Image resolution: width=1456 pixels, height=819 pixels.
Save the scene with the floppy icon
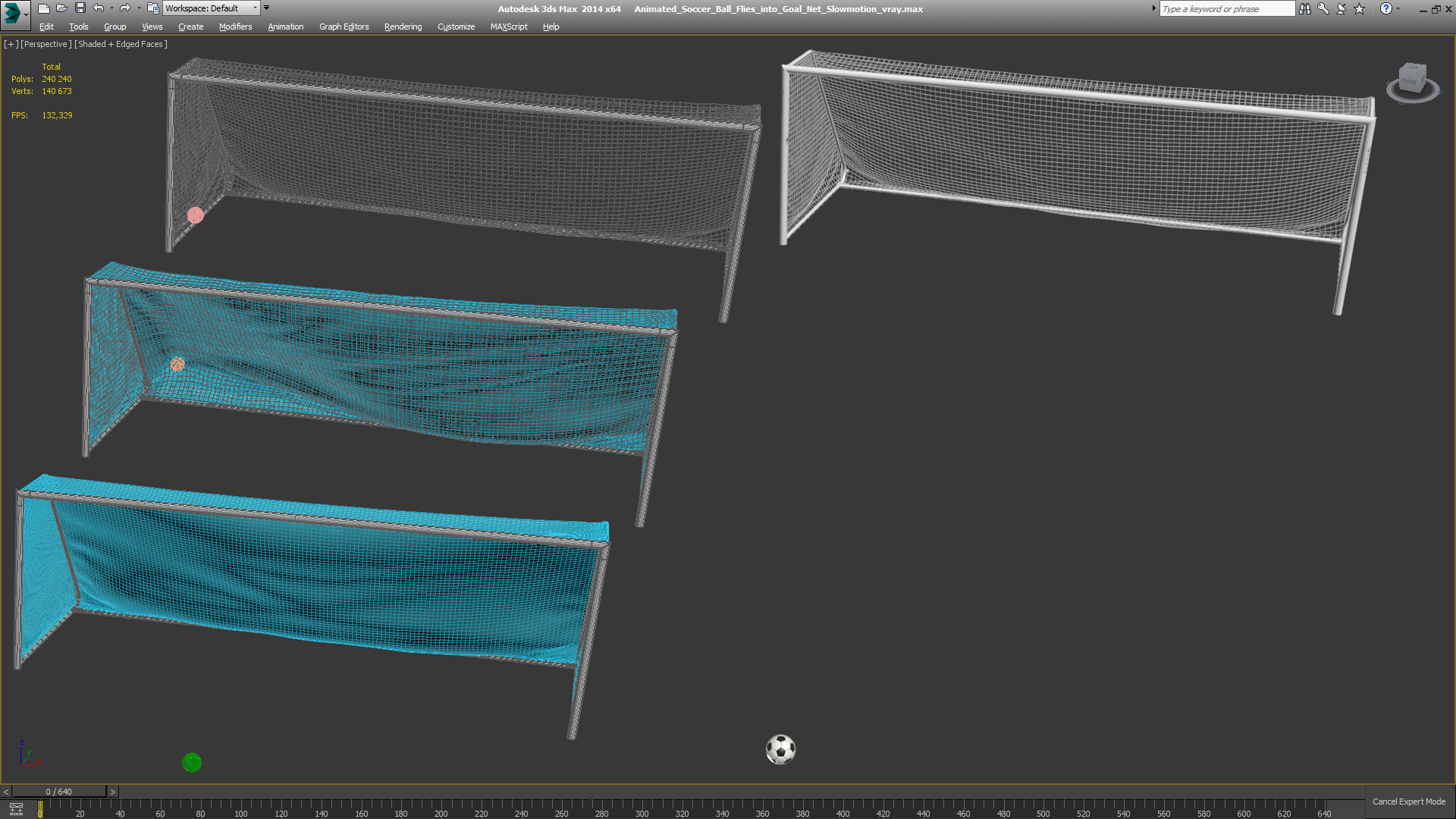[x=80, y=8]
